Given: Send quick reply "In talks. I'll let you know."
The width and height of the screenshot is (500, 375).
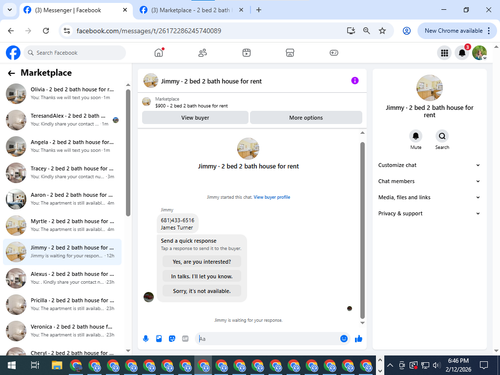Looking at the screenshot, I should tap(202, 276).
